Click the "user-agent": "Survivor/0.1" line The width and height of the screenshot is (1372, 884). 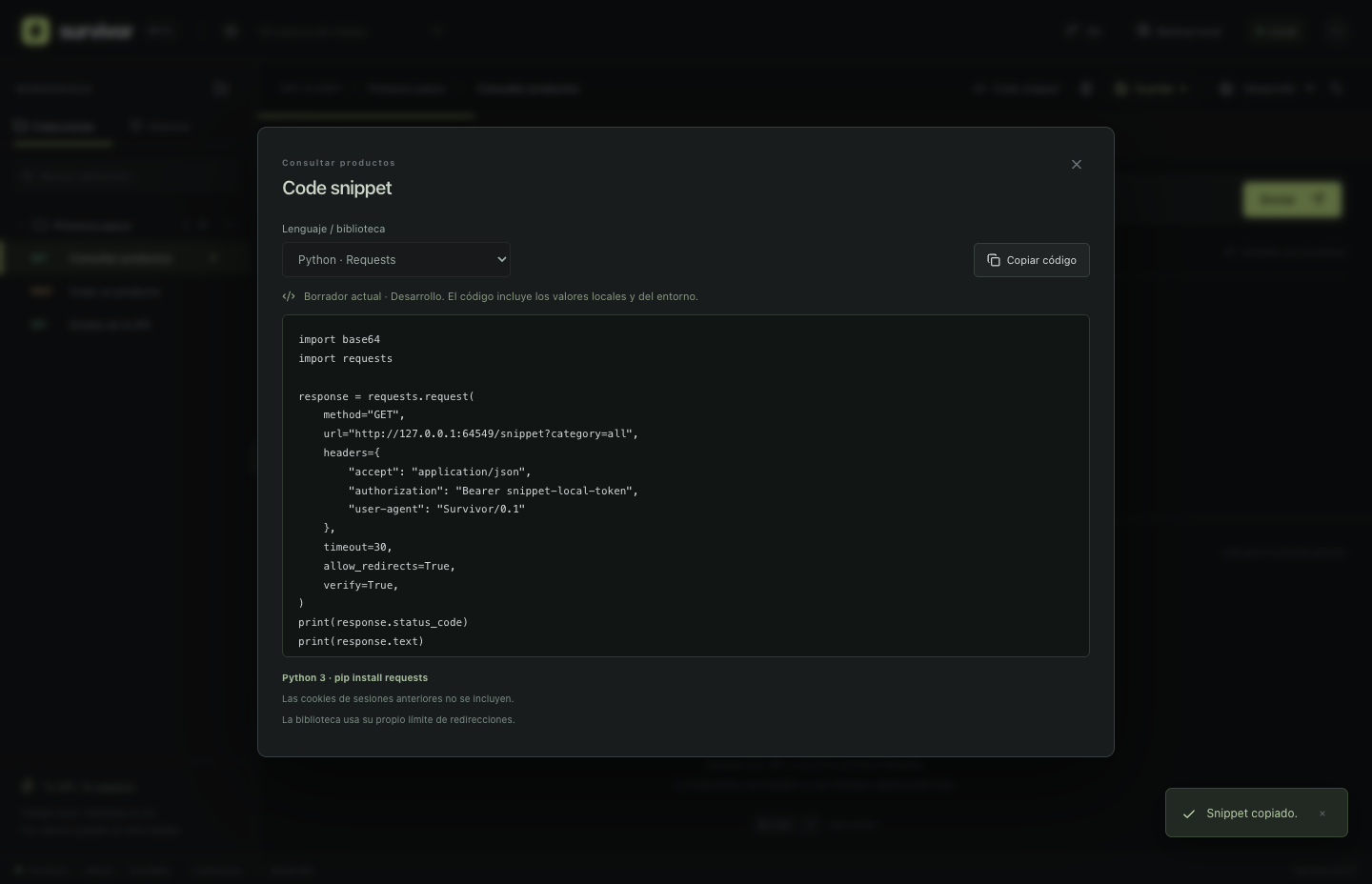pyautogui.click(x=437, y=509)
